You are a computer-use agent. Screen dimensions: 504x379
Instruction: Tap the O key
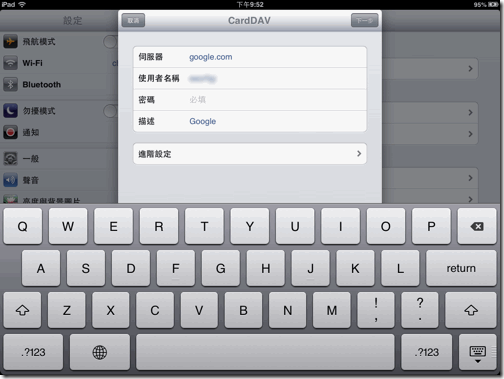point(386,226)
